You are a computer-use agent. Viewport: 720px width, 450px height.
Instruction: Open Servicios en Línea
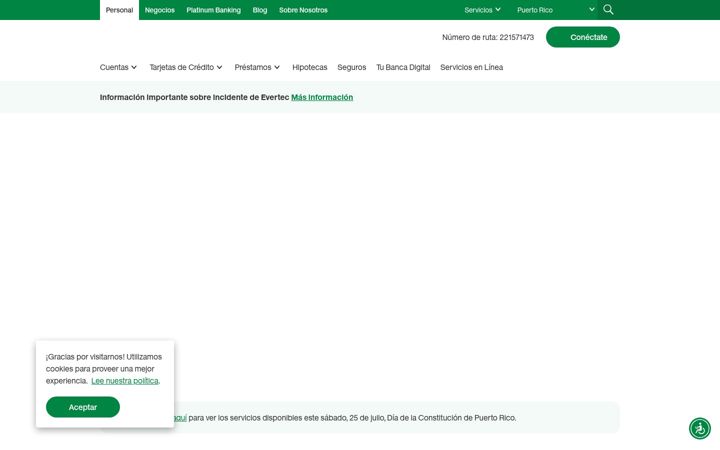click(472, 67)
